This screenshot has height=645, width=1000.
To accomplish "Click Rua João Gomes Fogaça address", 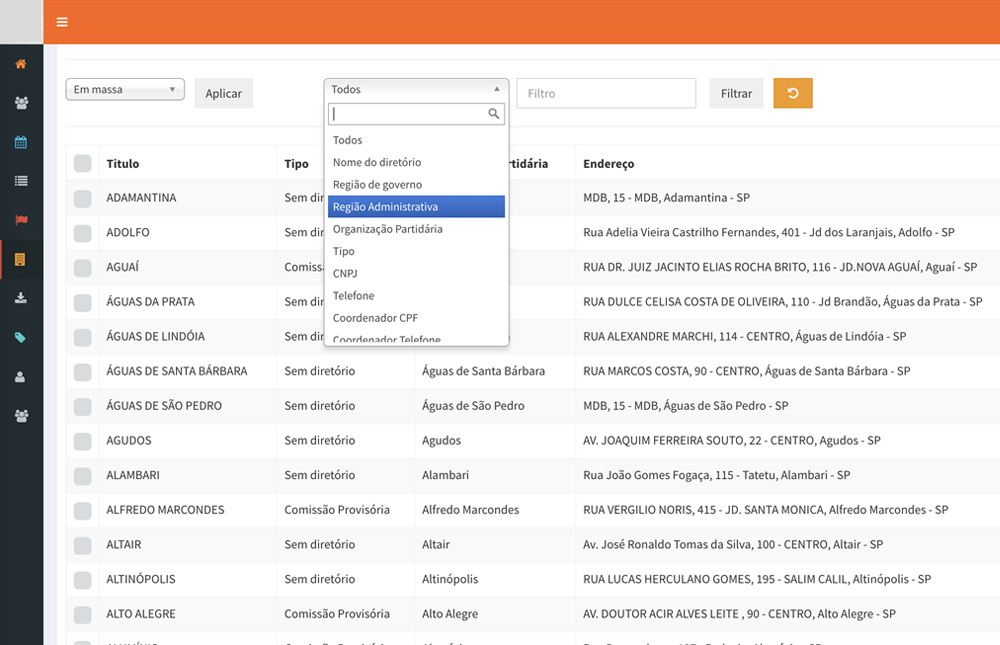I will pyautogui.click(x=717, y=475).
